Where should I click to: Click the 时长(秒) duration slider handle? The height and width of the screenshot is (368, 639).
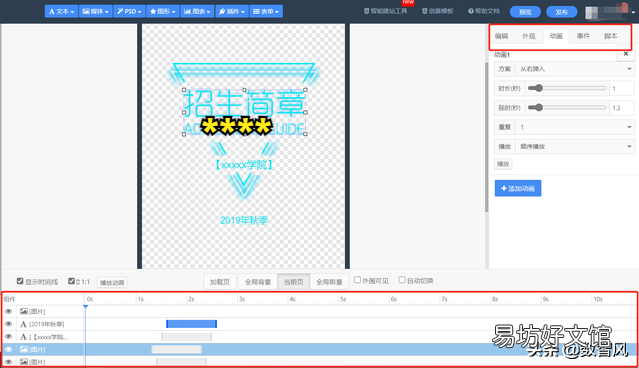click(x=538, y=88)
